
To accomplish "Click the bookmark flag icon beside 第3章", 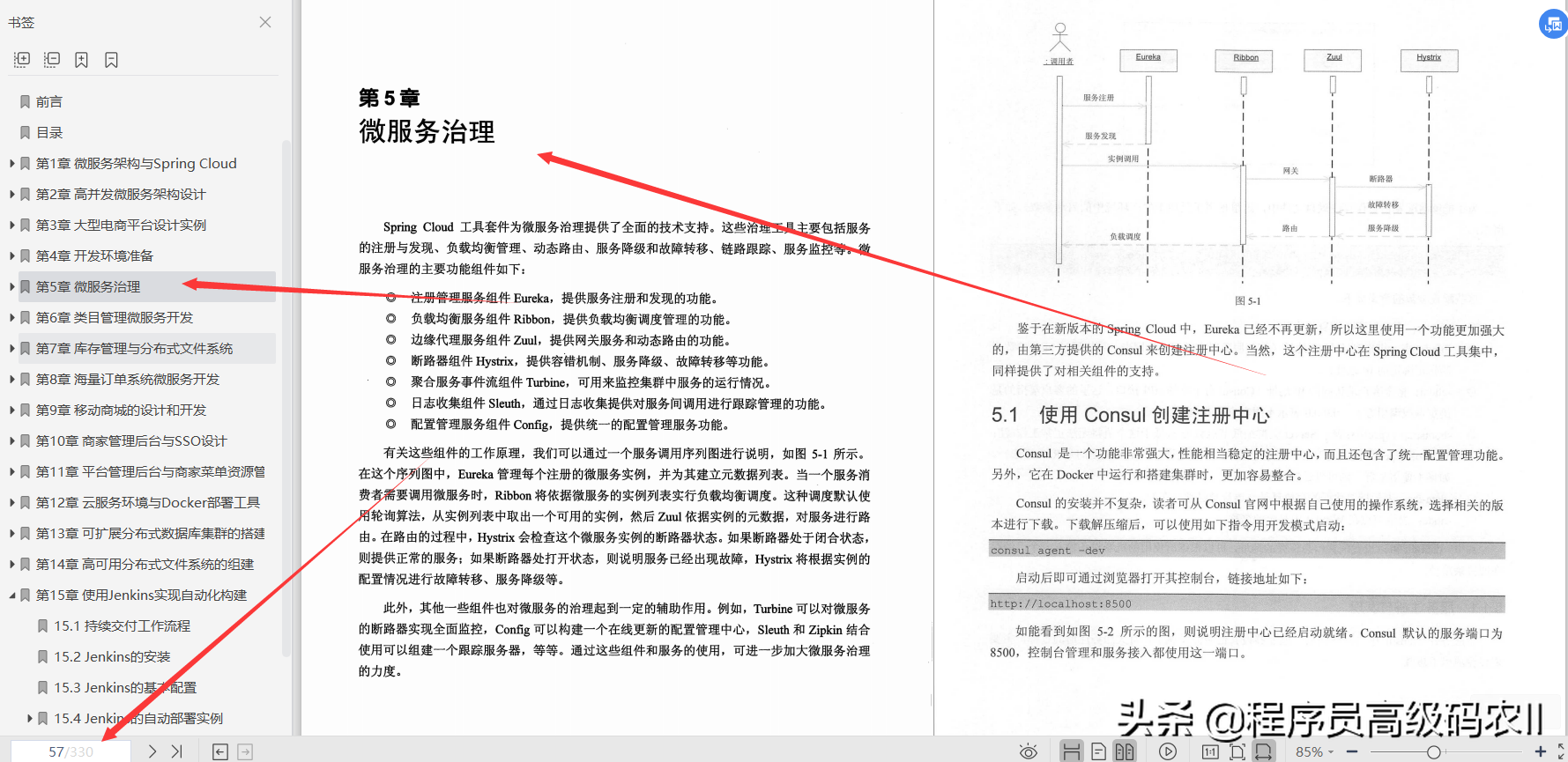I will pyautogui.click(x=26, y=225).
